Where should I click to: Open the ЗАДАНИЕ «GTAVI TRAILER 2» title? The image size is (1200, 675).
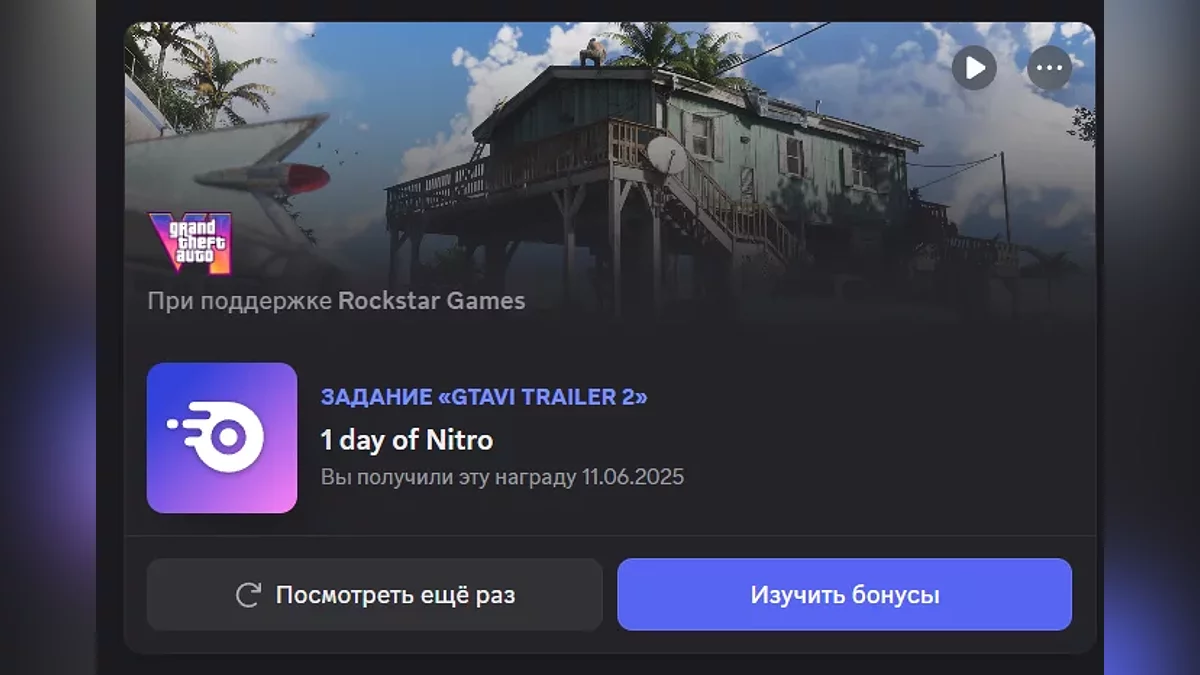pos(484,397)
